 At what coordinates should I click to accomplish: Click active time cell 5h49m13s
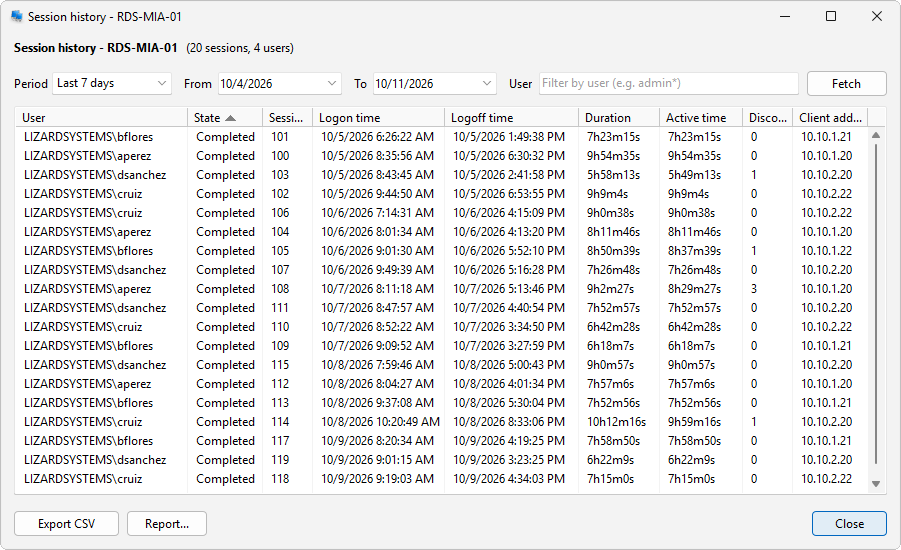(694, 175)
